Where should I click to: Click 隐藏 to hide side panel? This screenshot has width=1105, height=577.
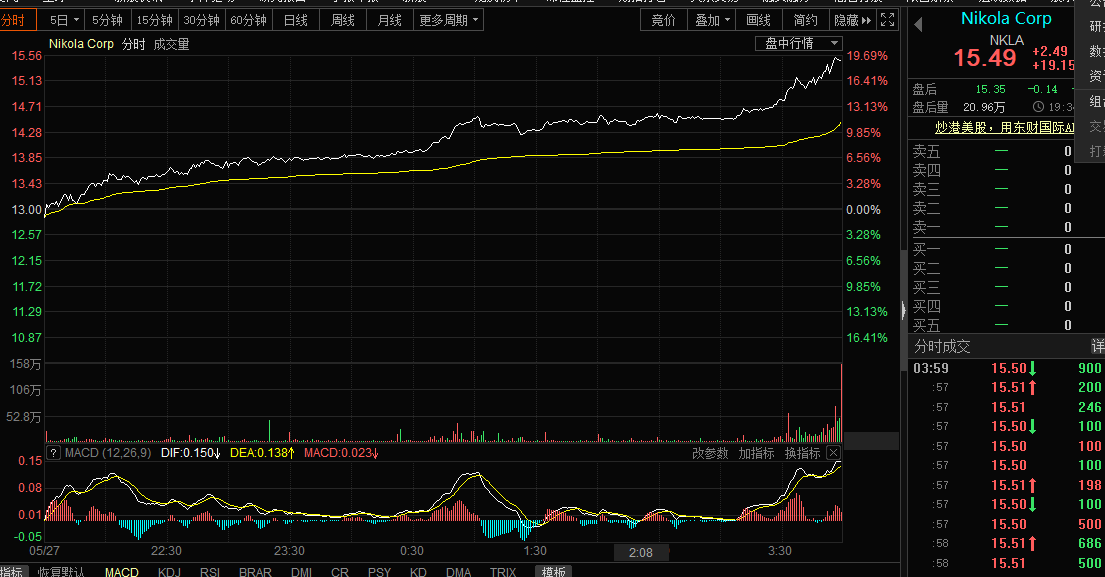pyautogui.click(x=852, y=20)
